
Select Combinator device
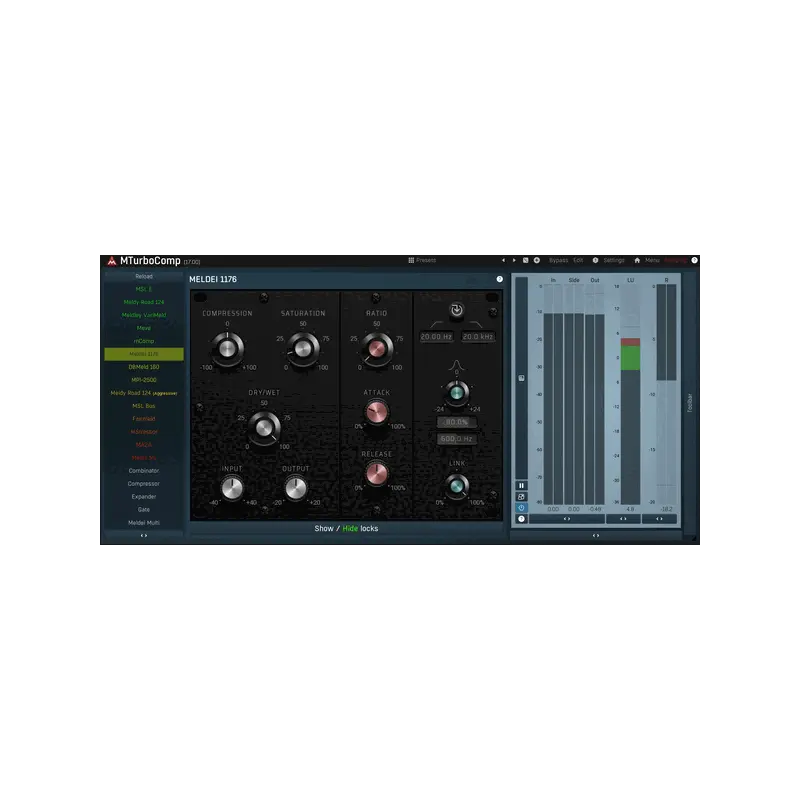(x=144, y=471)
